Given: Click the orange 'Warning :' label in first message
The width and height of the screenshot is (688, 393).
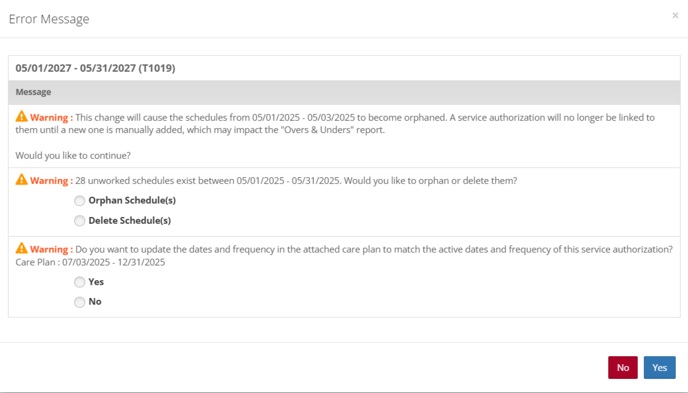Looking at the screenshot, I should click(x=51, y=118).
